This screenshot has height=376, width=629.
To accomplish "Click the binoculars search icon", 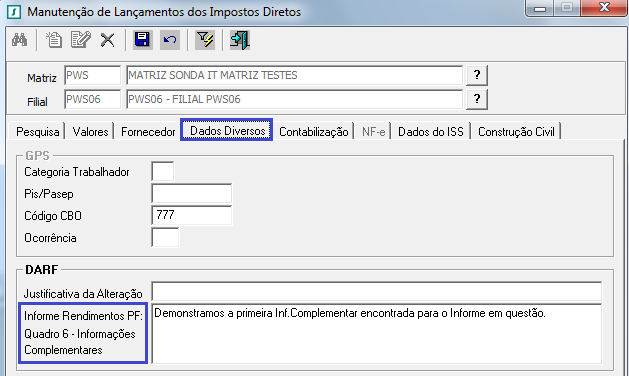I will pyautogui.click(x=19, y=40).
